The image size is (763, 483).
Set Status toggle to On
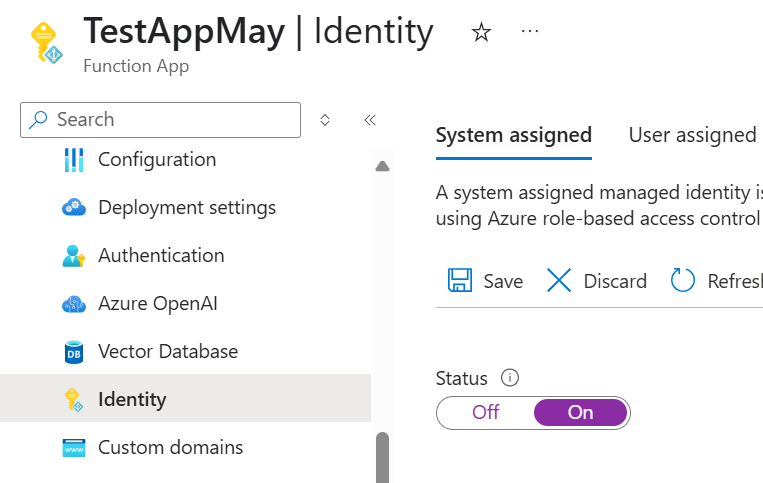pos(580,412)
